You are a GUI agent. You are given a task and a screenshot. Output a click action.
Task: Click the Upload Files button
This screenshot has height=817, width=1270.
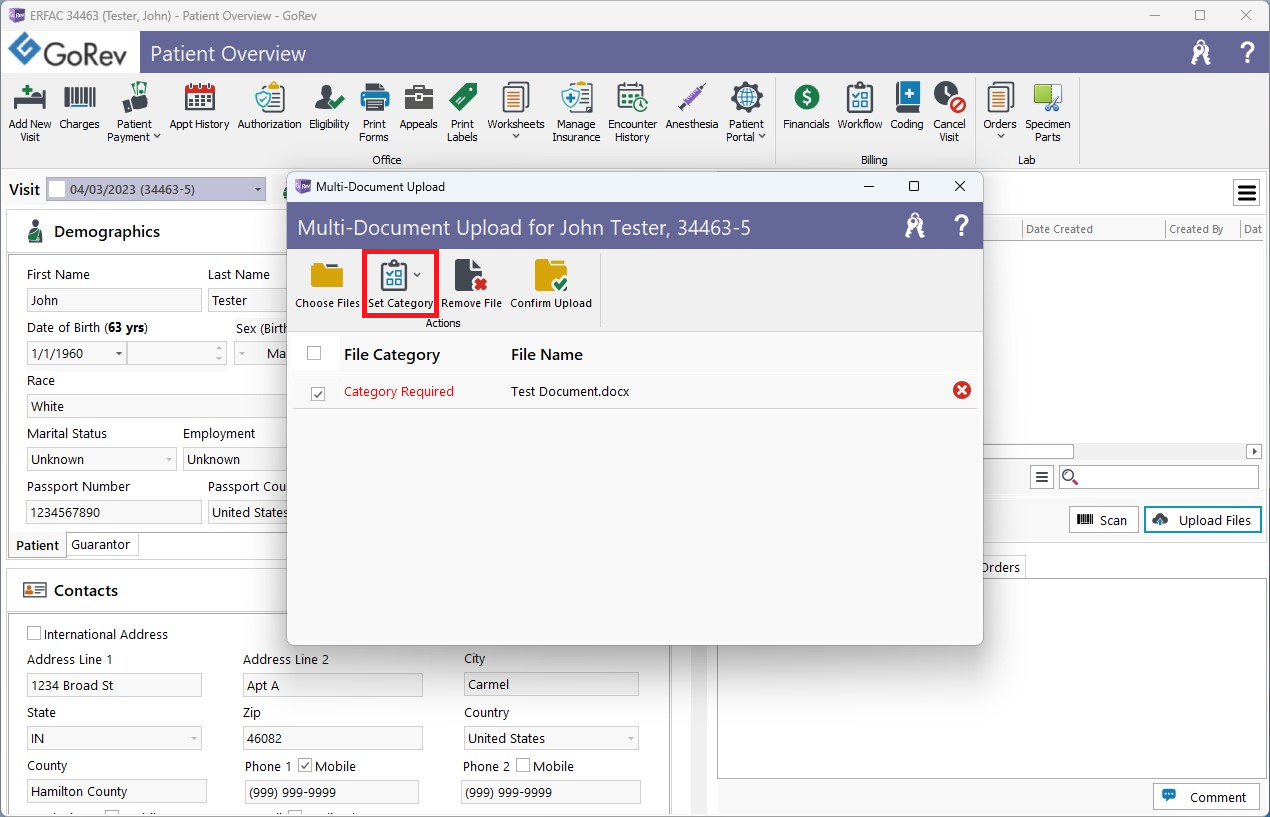click(1203, 519)
